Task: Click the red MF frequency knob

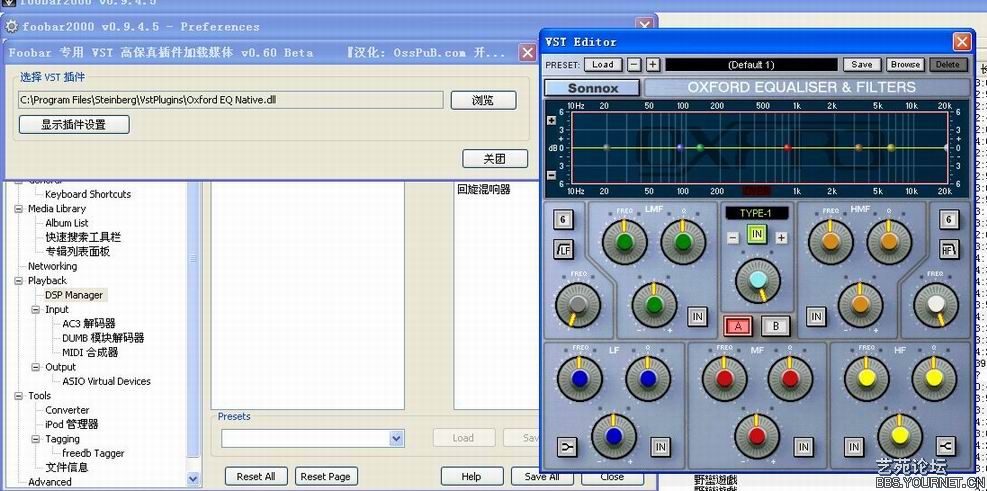Action: 725,378
